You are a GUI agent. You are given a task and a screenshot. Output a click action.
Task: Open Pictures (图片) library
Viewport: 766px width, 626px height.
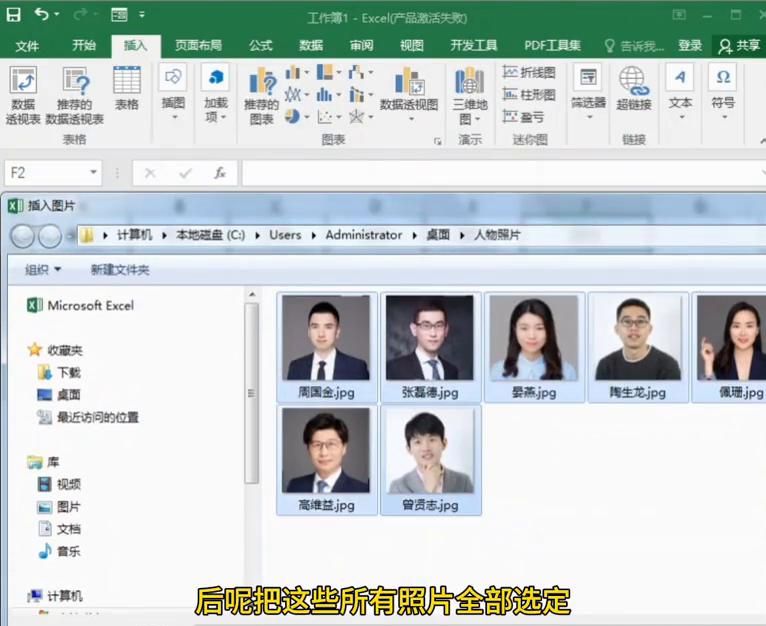59,507
